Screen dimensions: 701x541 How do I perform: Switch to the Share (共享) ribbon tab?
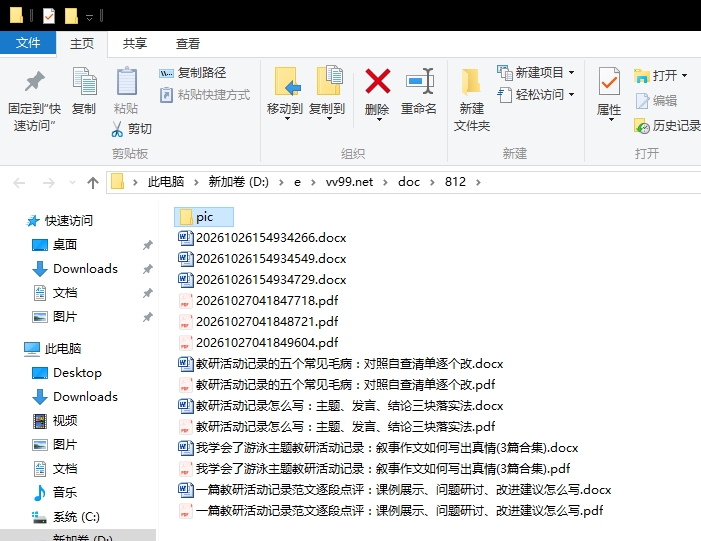[x=135, y=43]
